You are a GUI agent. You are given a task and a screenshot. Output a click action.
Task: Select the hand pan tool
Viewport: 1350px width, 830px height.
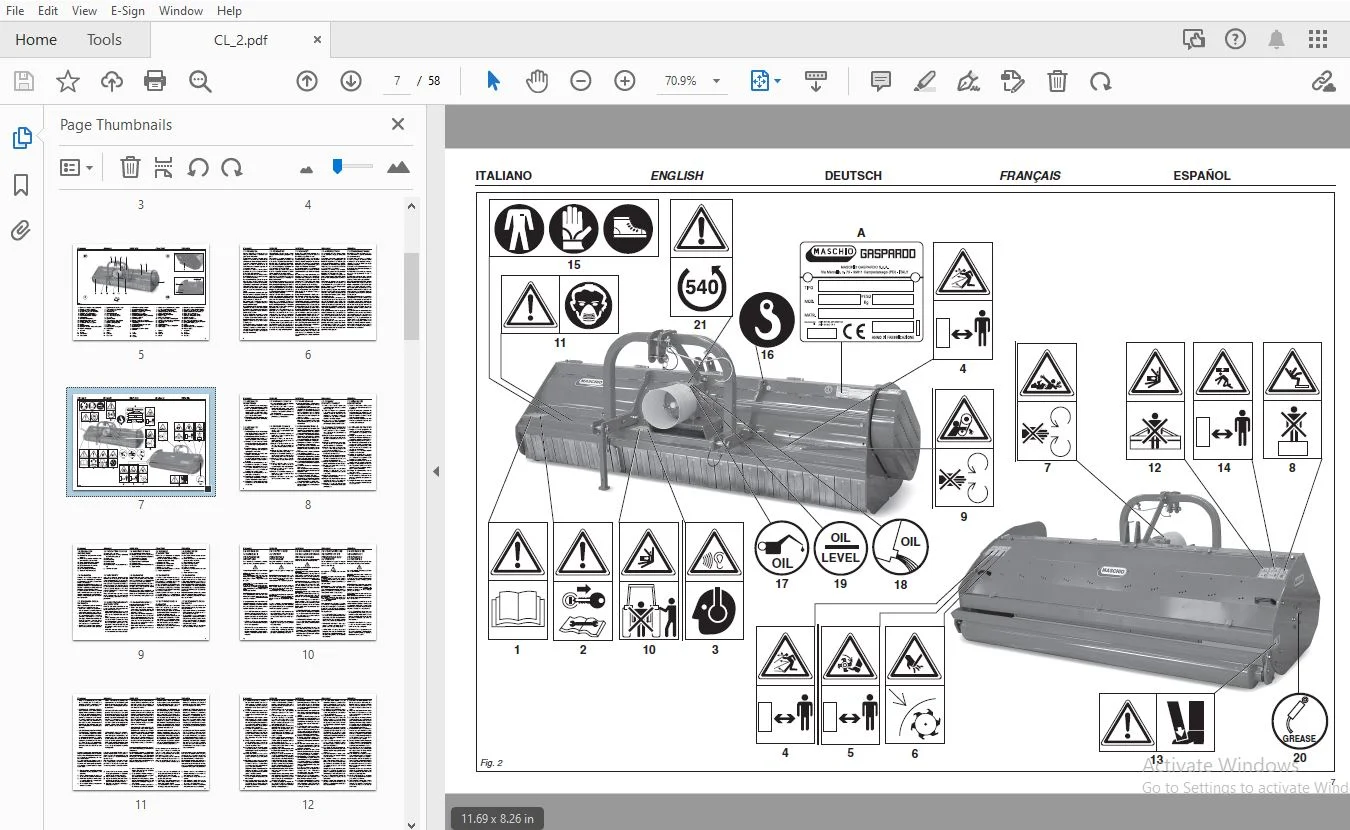coord(537,81)
